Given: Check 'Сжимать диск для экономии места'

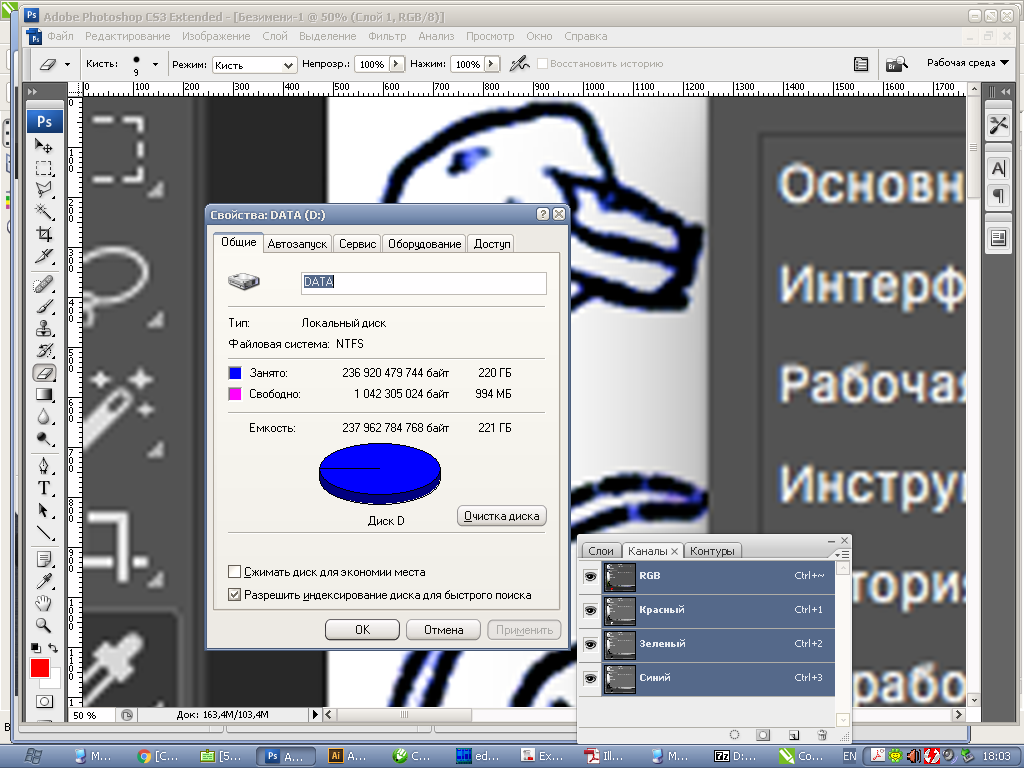Looking at the screenshot, I should (x=234, y=572).
